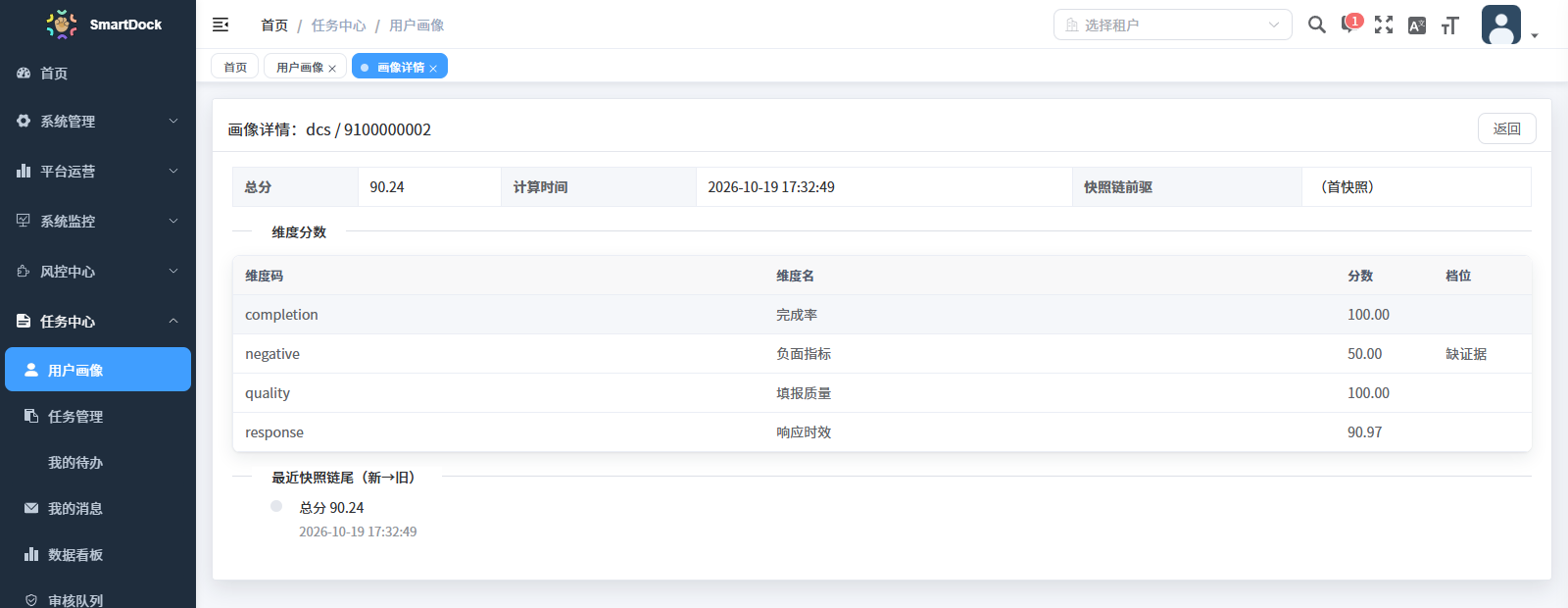Select 用户画像 in the sidebar
Screen dimensions: 1568x608
coord(98,370)
